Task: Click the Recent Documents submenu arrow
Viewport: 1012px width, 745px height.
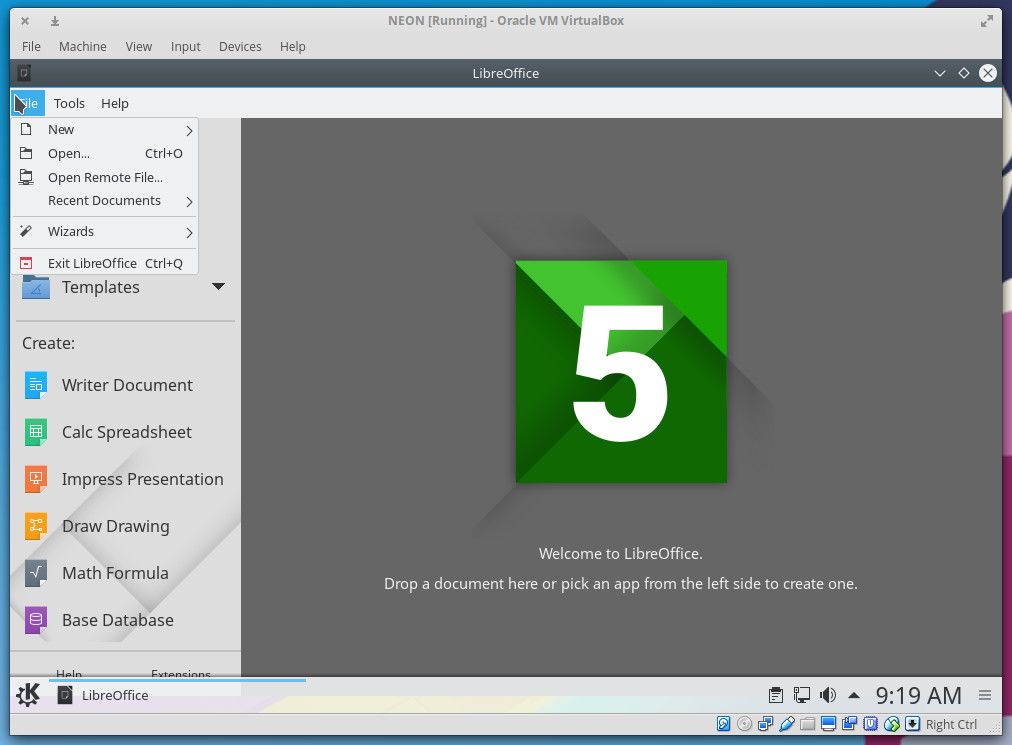Action: click(189, 201)
